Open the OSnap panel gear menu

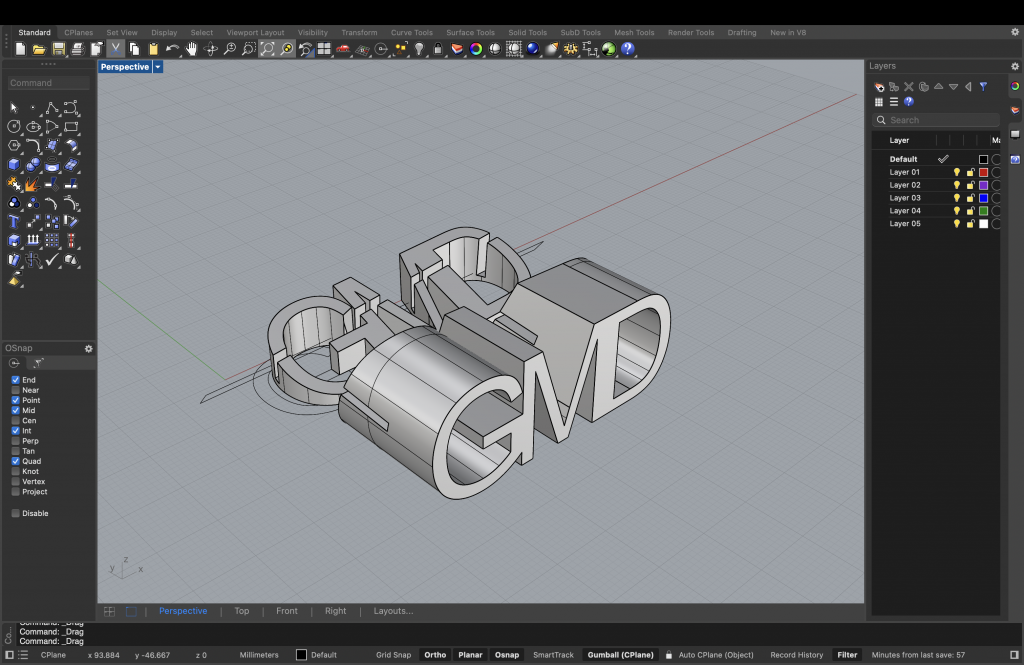[x=88, y=349]
